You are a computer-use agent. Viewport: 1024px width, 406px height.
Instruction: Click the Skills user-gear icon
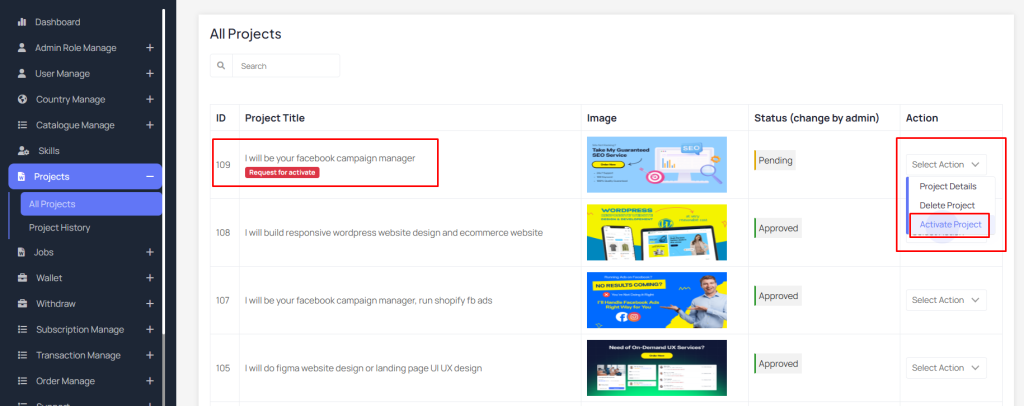click(x=24, y=151)
